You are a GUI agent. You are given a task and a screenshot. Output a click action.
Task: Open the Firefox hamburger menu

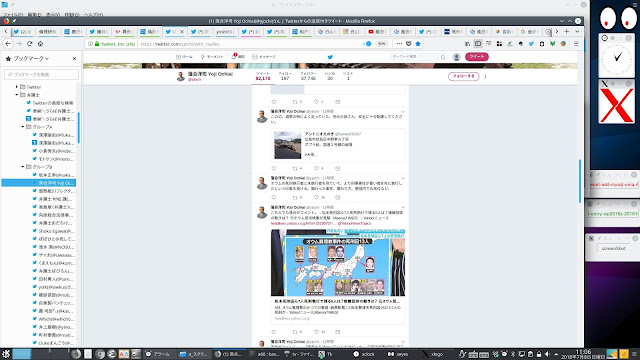coord(576,44)
